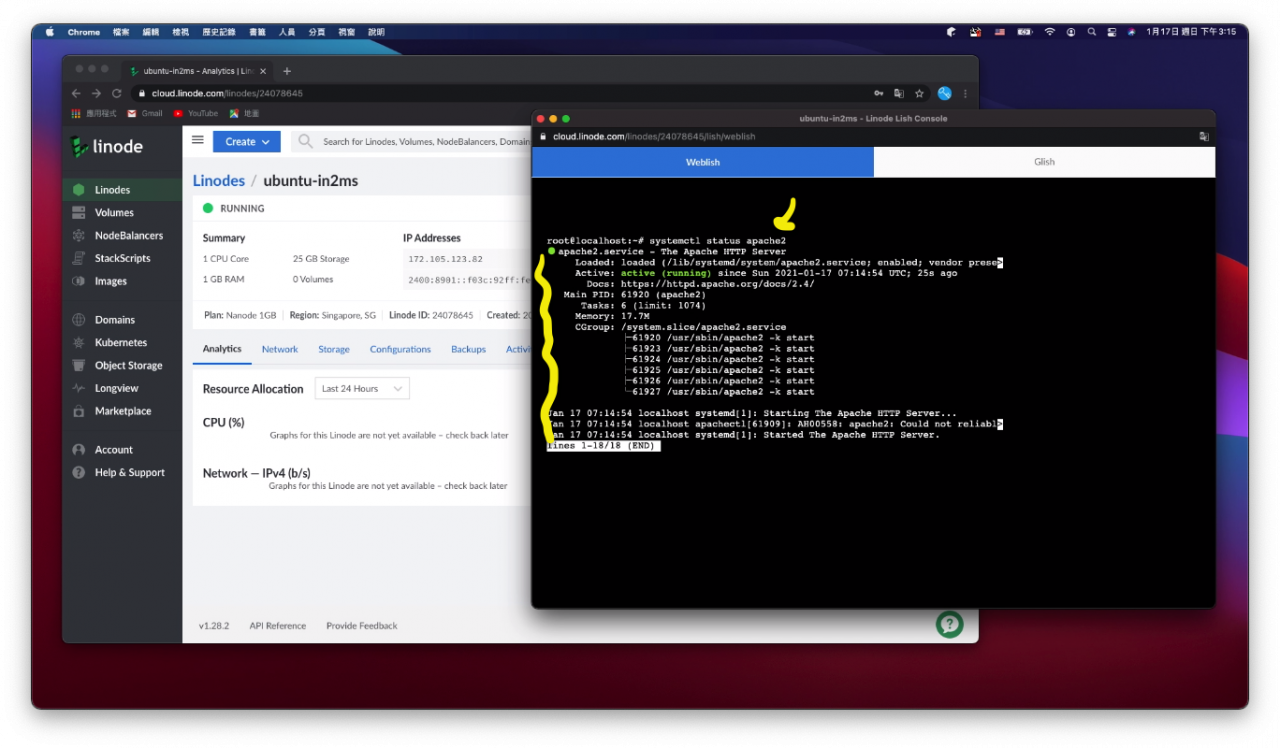
Task: Click the RUNNING status text
Action: pyautogui.click(x=242, y=209)
